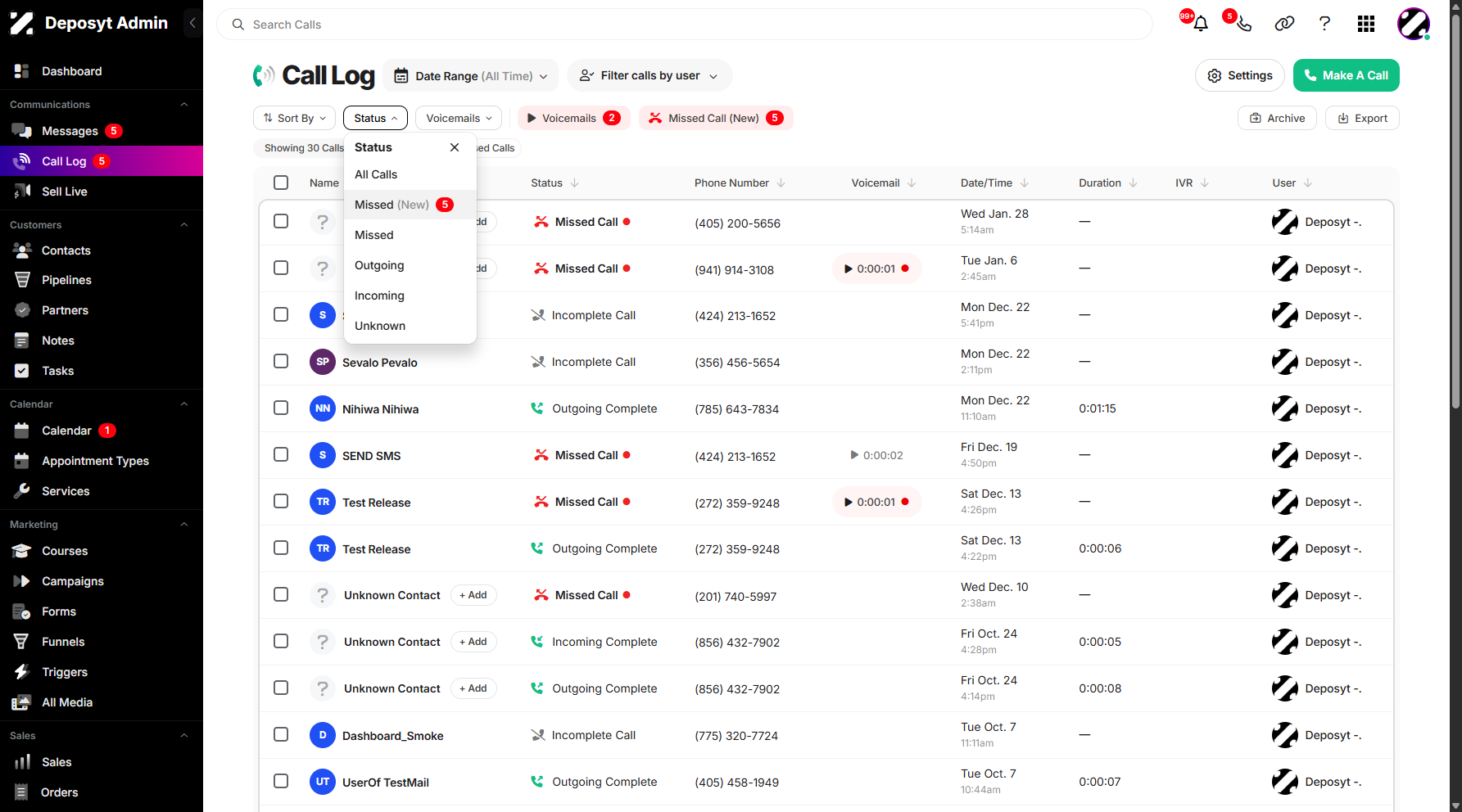This screenshot has height=812, width=1462.
Task: Choose Outgoing in Status menu
Action: [x=410, y=265]
